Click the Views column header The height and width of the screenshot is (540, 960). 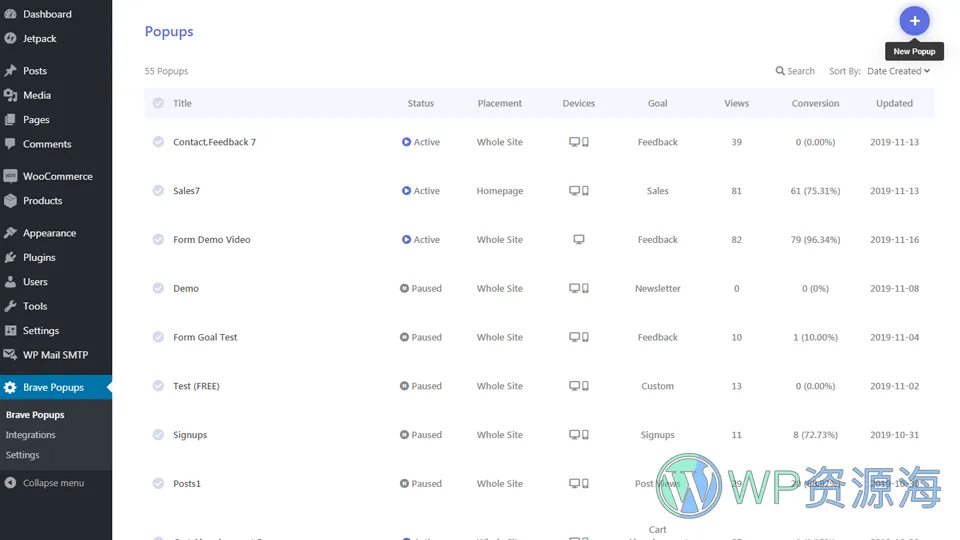(736, 103)
